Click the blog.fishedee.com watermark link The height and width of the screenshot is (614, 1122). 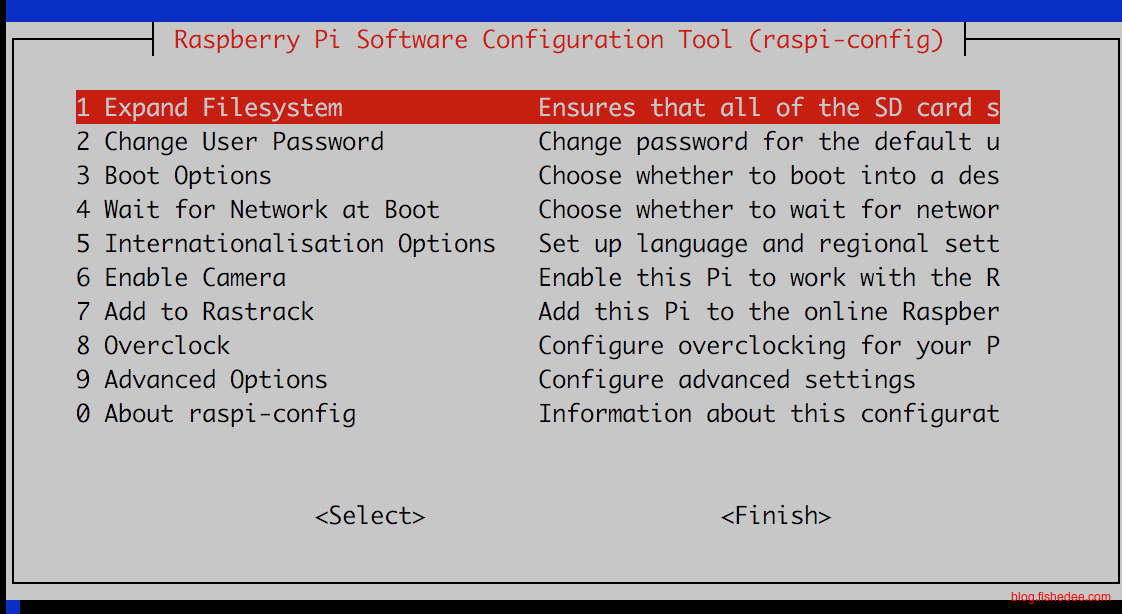(1060, 597)
